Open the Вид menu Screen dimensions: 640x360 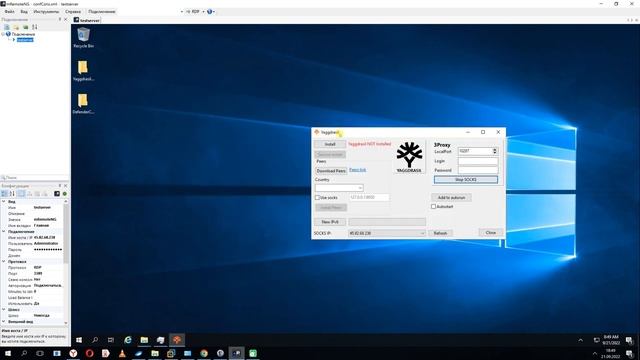(24, 11)
